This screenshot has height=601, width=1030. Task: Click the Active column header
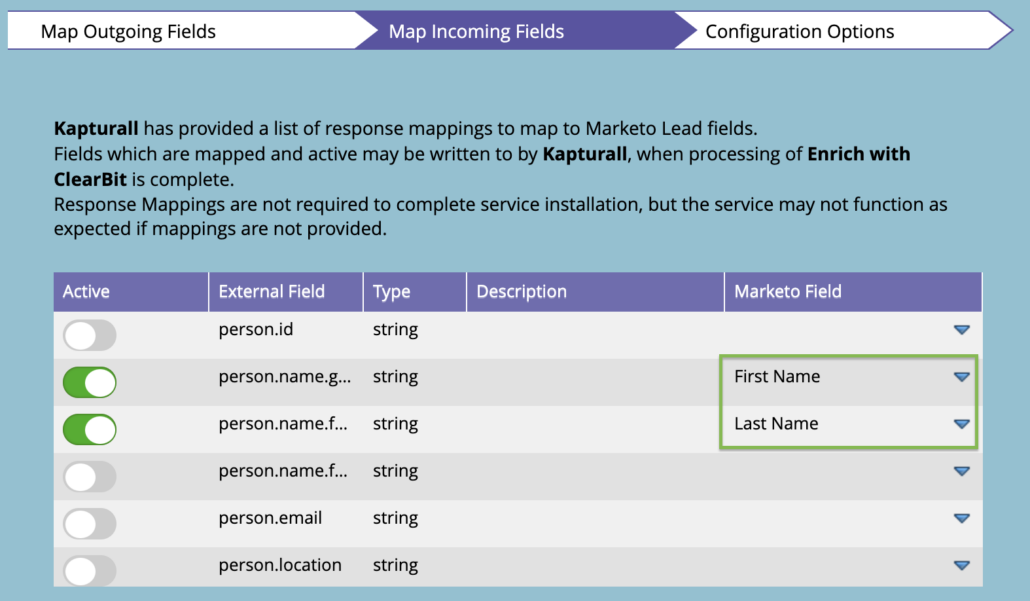click(x=131, y=292)
